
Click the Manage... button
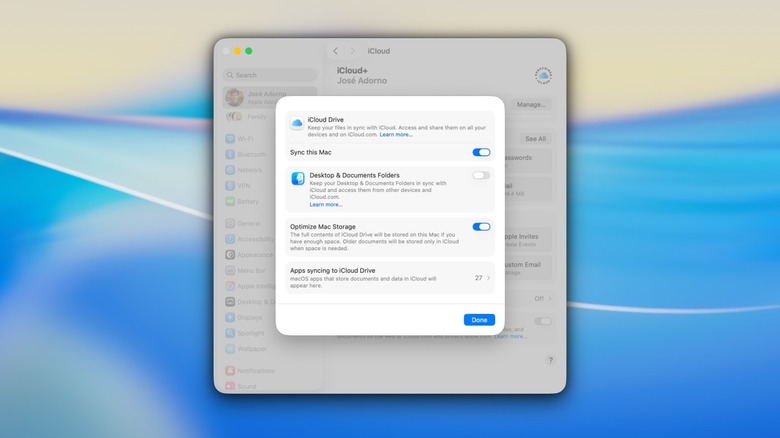[531, 105]
